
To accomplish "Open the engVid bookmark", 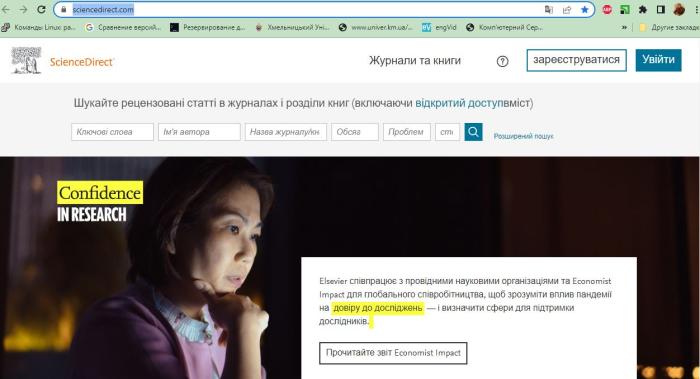I will pyautogui.click(x=440, y=27).
